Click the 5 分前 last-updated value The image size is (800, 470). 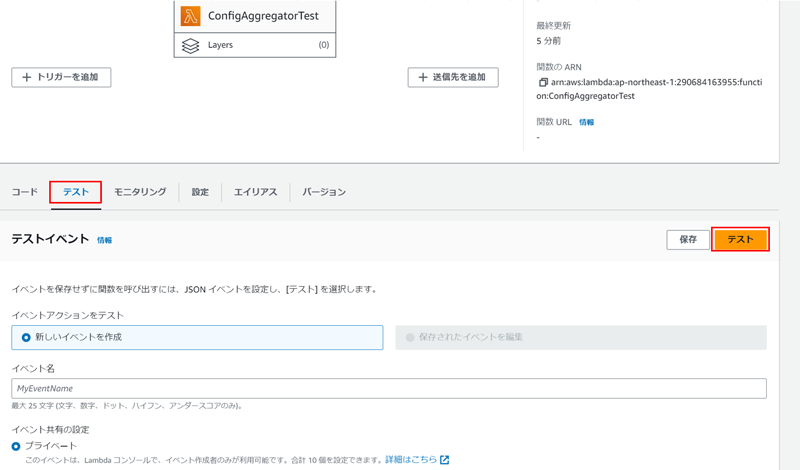coord(548,41)
